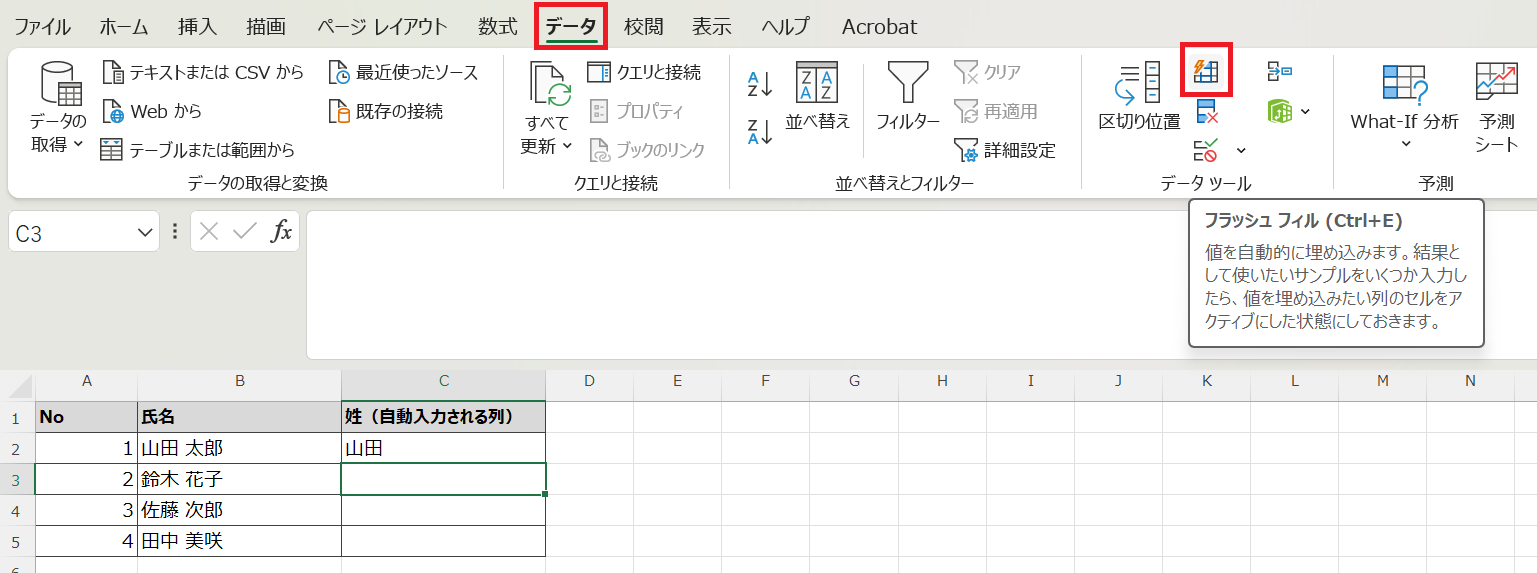Select the 氏名 header cell
Viewport: 1537px width, 573px height.
(240, 417)
